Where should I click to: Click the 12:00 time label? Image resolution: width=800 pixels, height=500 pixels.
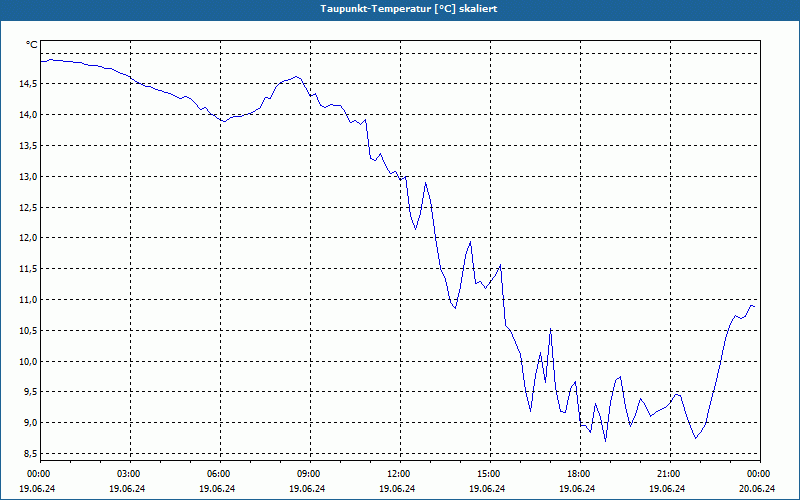coord(397,474)
